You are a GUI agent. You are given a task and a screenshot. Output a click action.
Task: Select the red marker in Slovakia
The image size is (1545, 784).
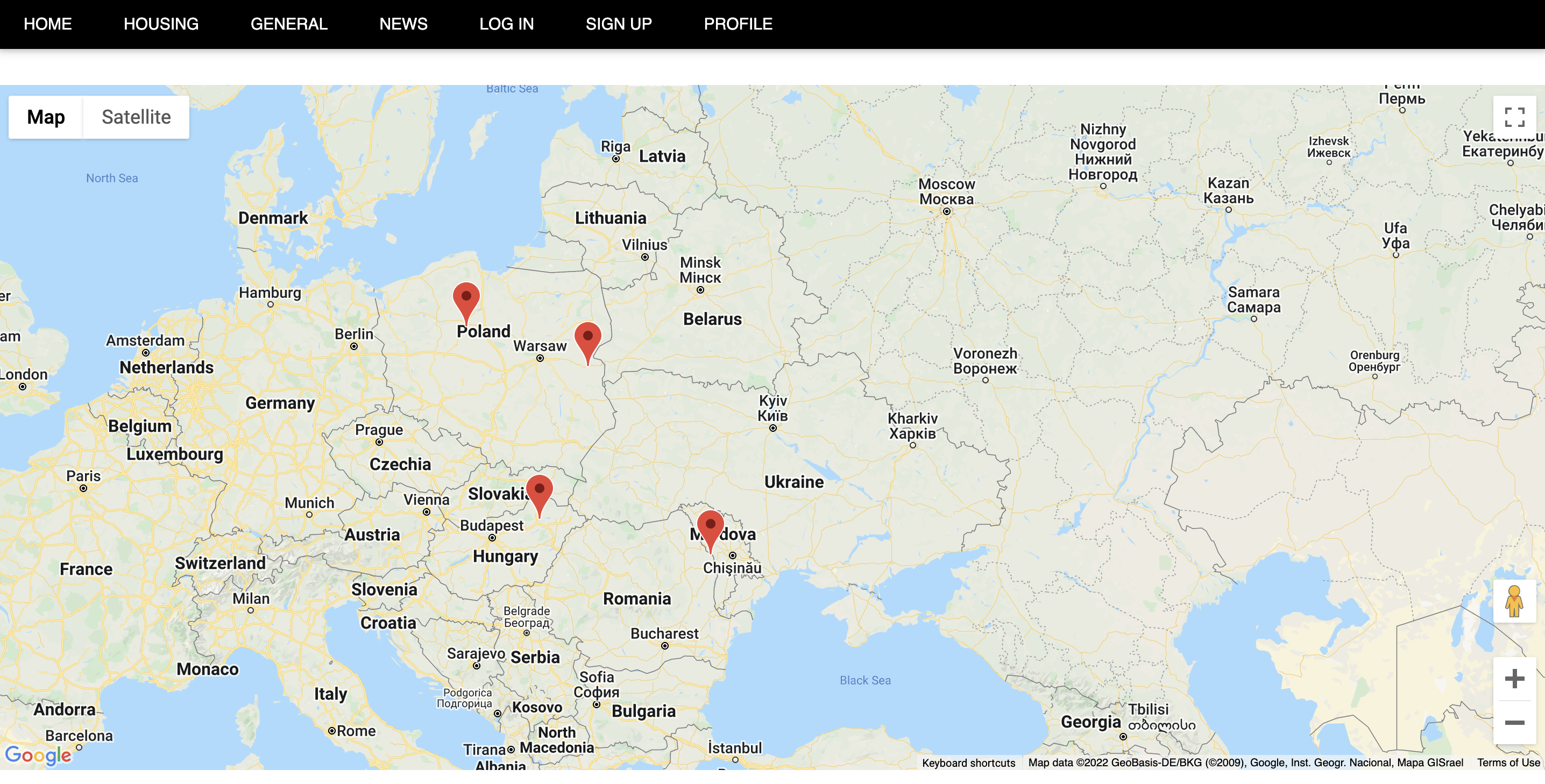tap(539, 492)
